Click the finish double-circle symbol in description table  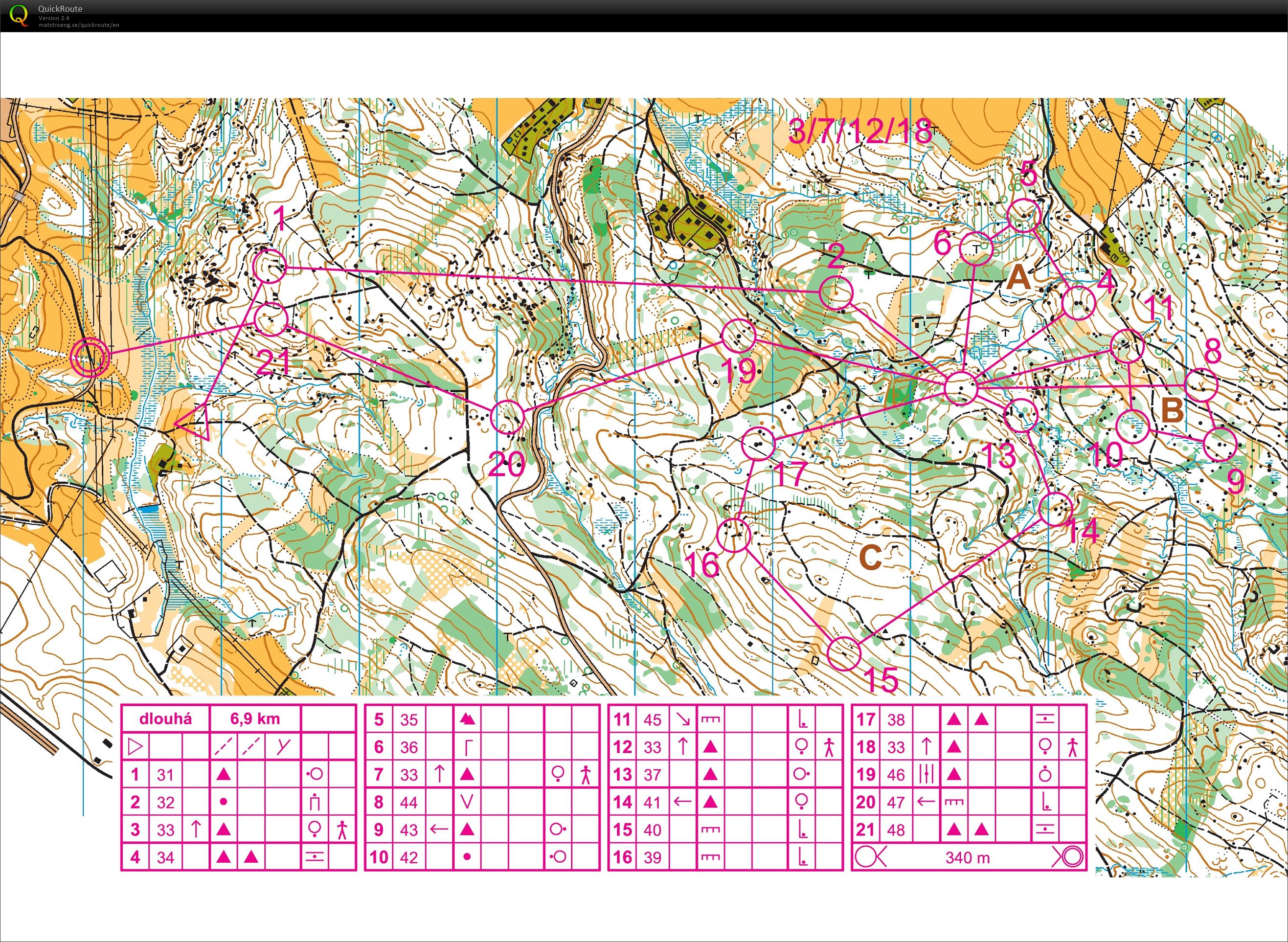click(1068, 857)
